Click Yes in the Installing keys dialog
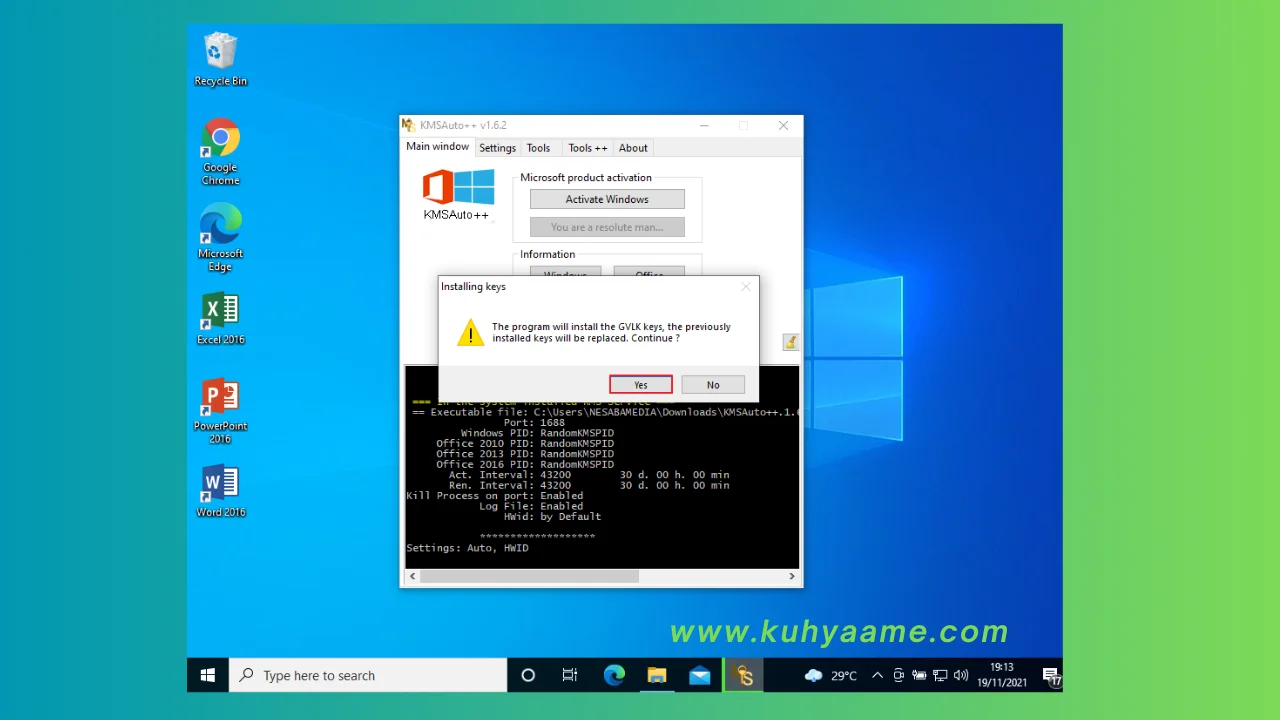 [x=641, y=385]
